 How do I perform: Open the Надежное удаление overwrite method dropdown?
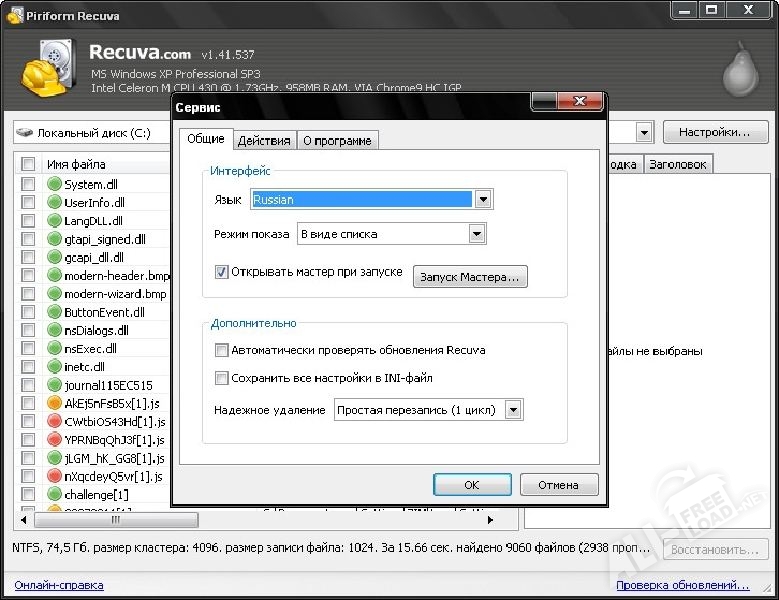click(513, 409)
